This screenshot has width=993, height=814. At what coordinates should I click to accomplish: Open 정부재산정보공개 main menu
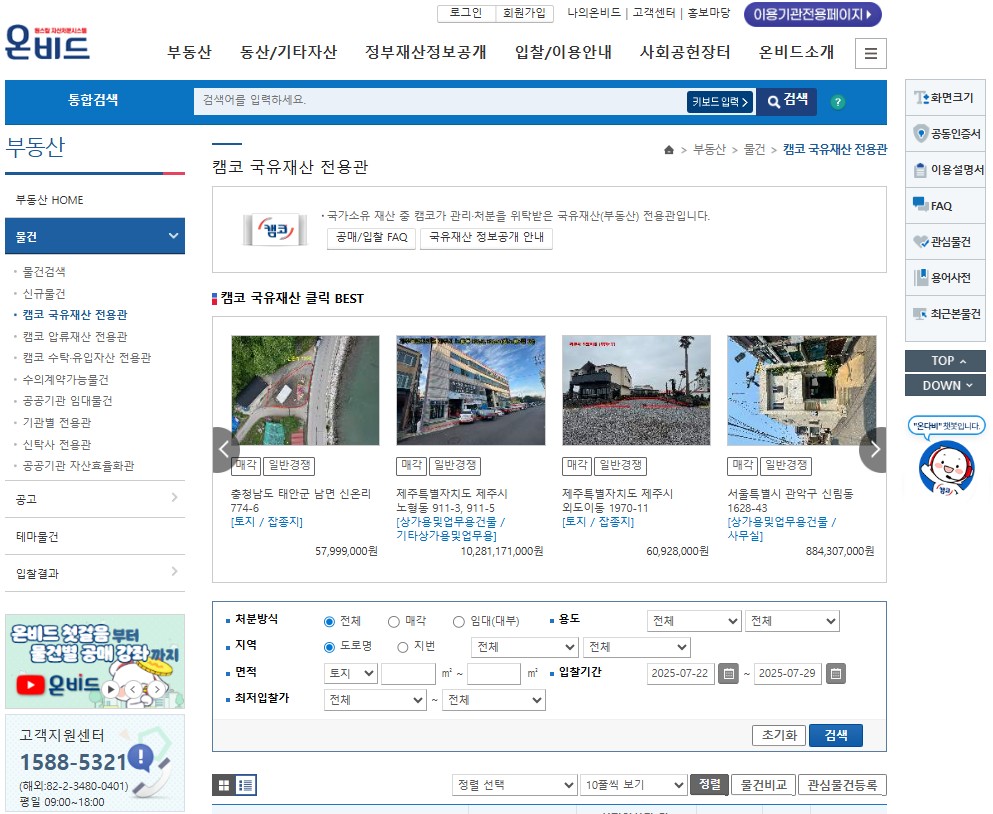coord(426,52)
